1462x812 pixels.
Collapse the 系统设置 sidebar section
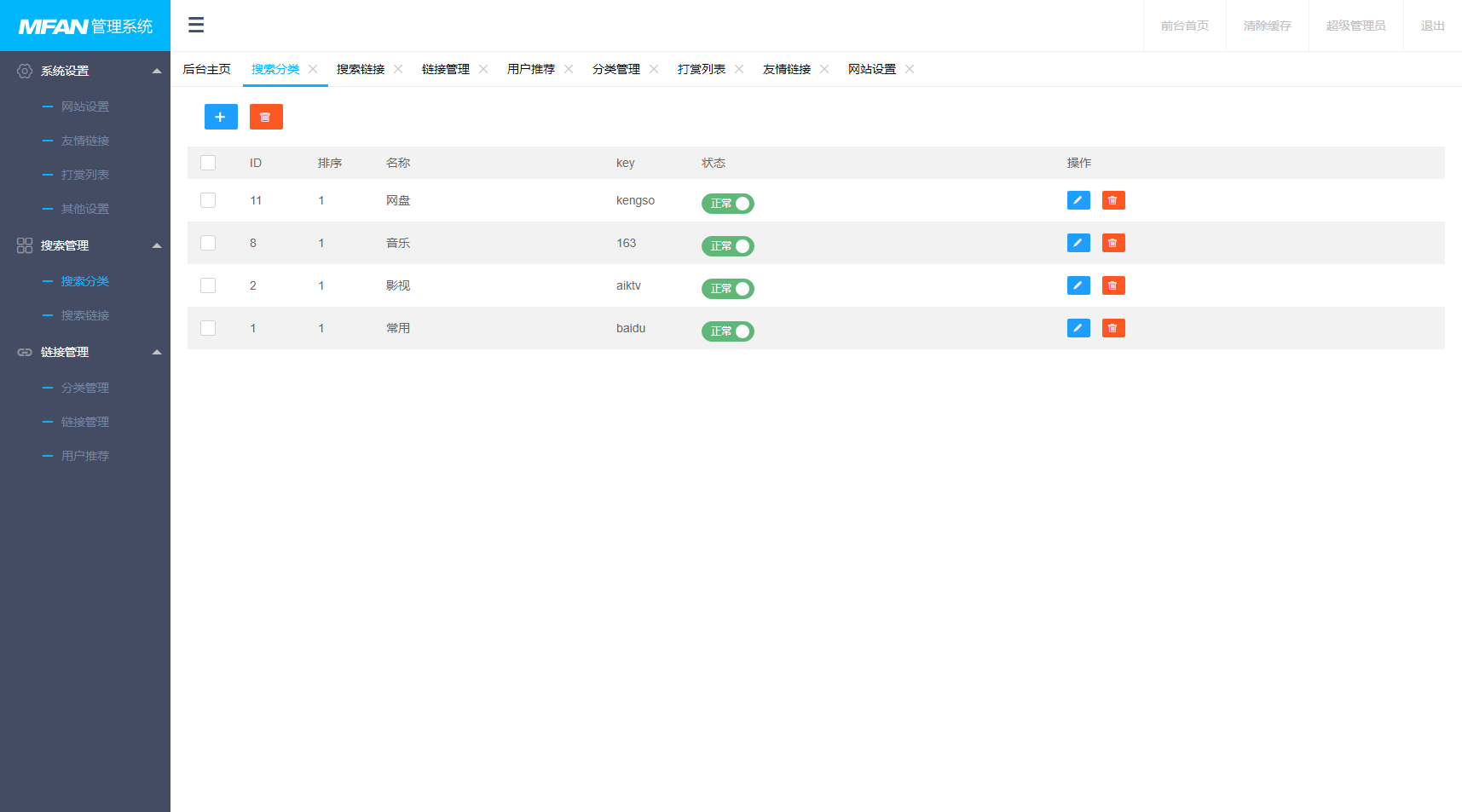(156, 71)
